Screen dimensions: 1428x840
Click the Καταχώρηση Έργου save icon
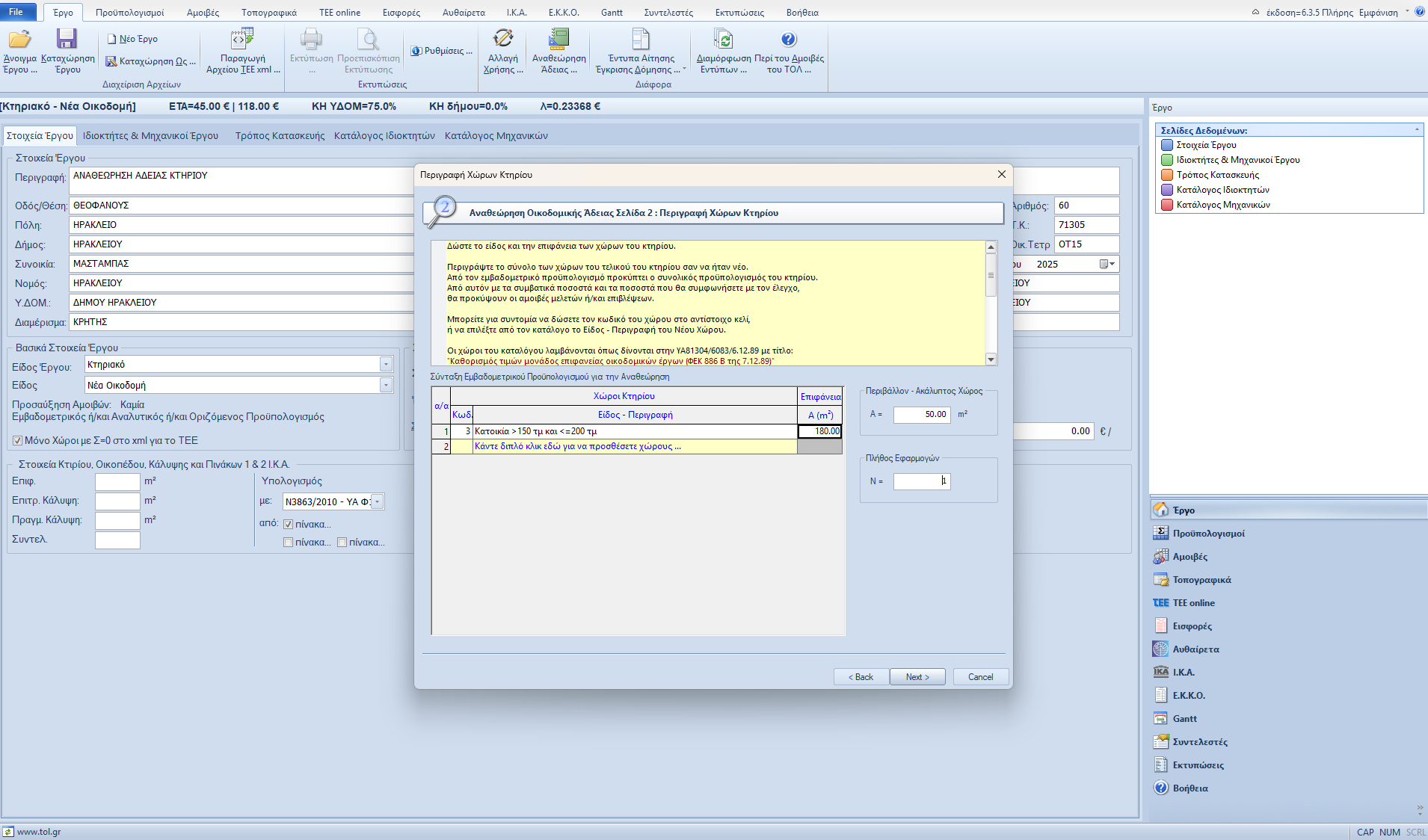pos(67,40)
